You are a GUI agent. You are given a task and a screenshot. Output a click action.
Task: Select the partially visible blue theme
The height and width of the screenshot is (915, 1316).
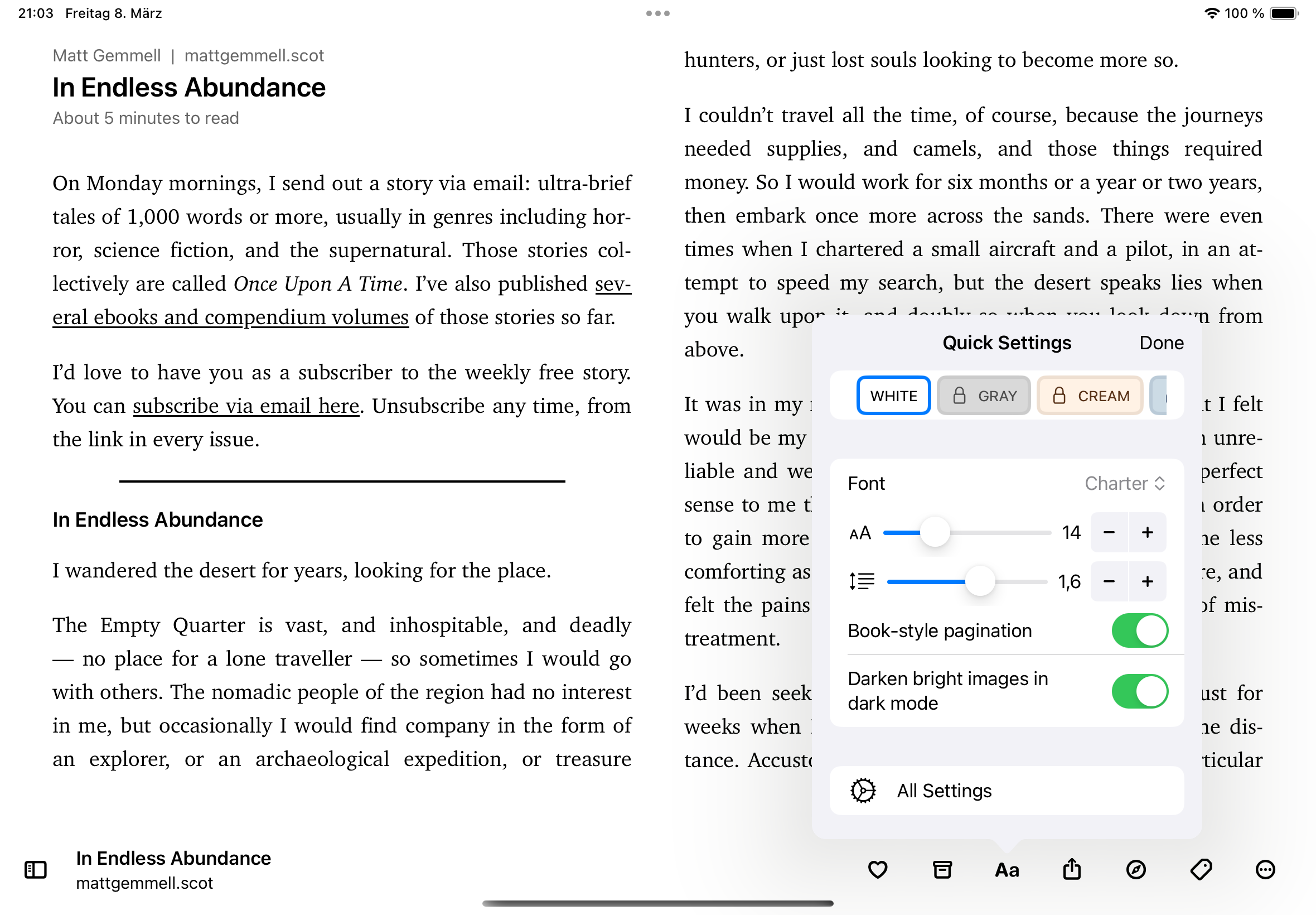coord(1158,396)
